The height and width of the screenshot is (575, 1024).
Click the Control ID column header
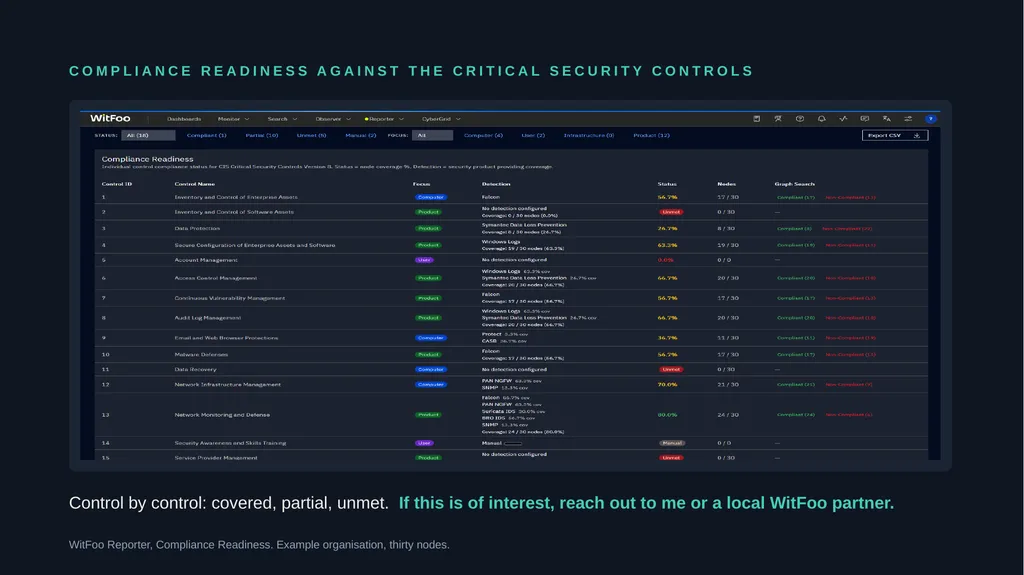(x=117, y=184)
